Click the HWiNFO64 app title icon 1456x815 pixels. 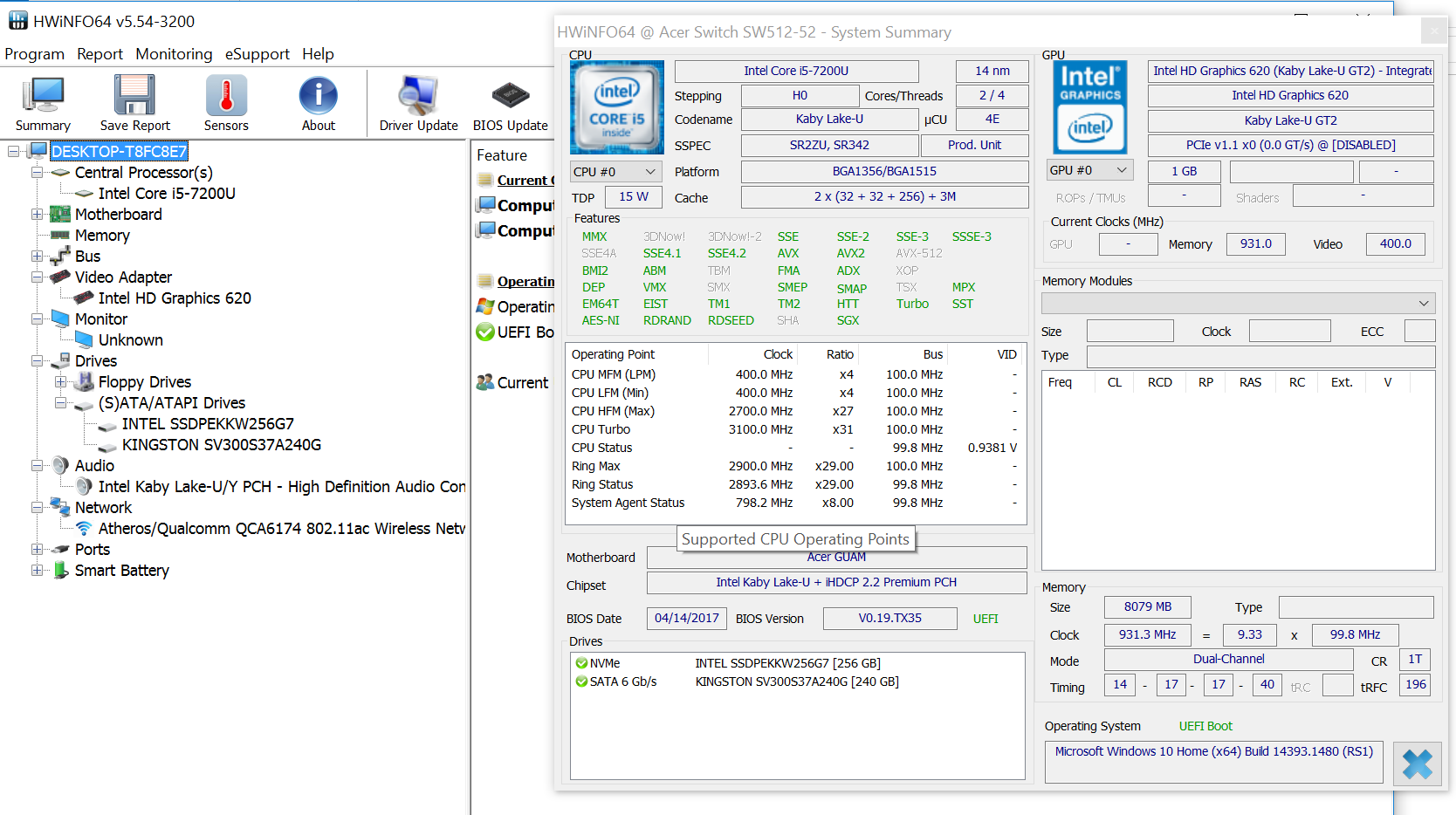pyautogui.click(x=18, y=21)
